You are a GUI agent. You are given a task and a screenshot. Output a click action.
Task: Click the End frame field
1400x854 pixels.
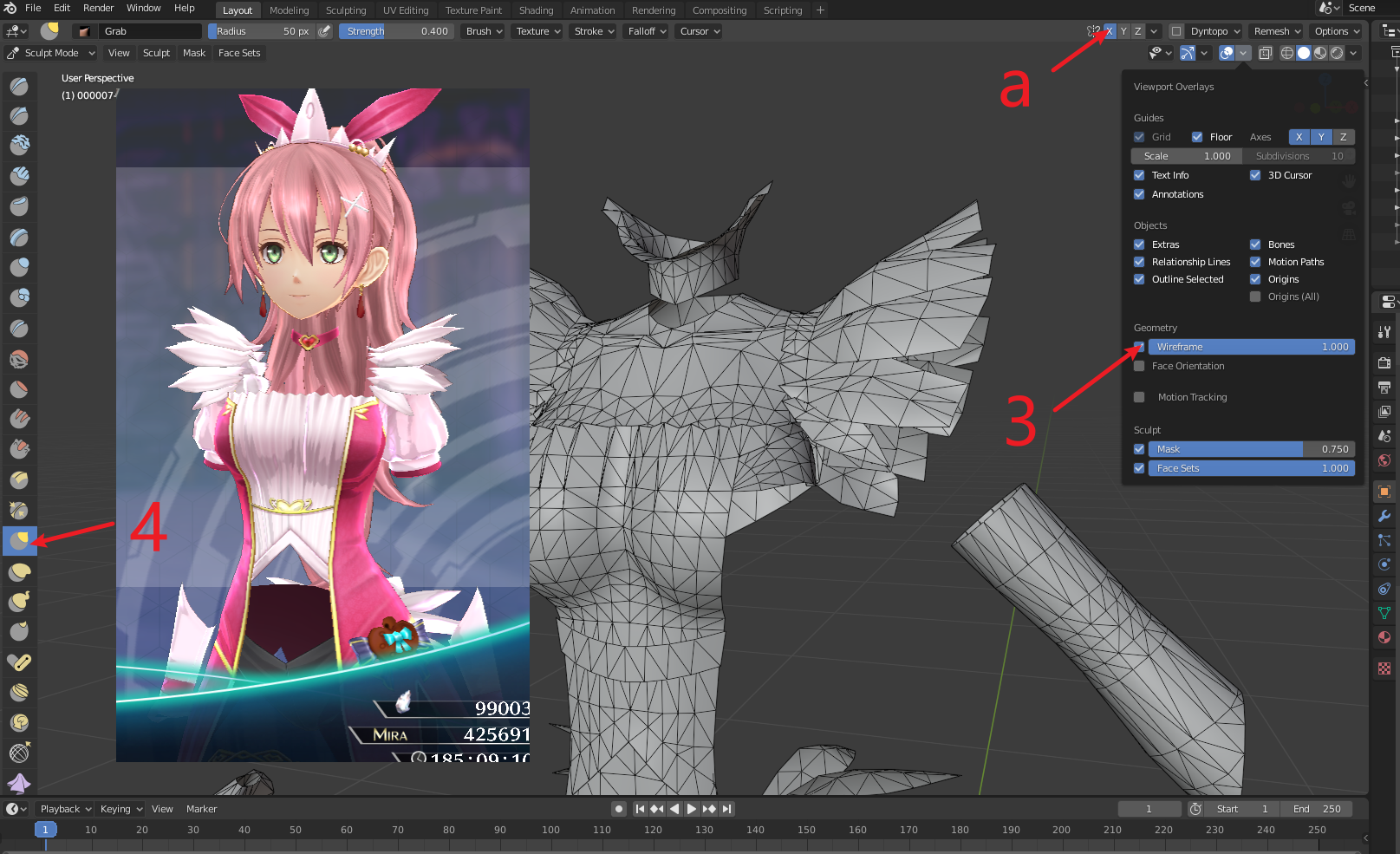pos(1317,809)
